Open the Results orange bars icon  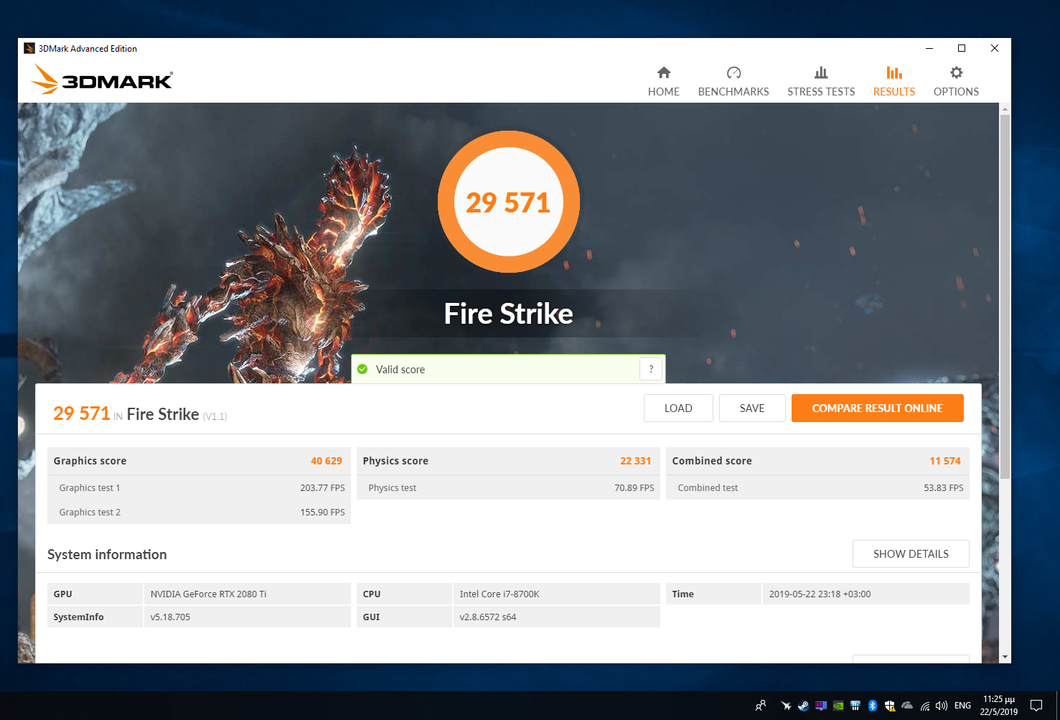(894, 72)
